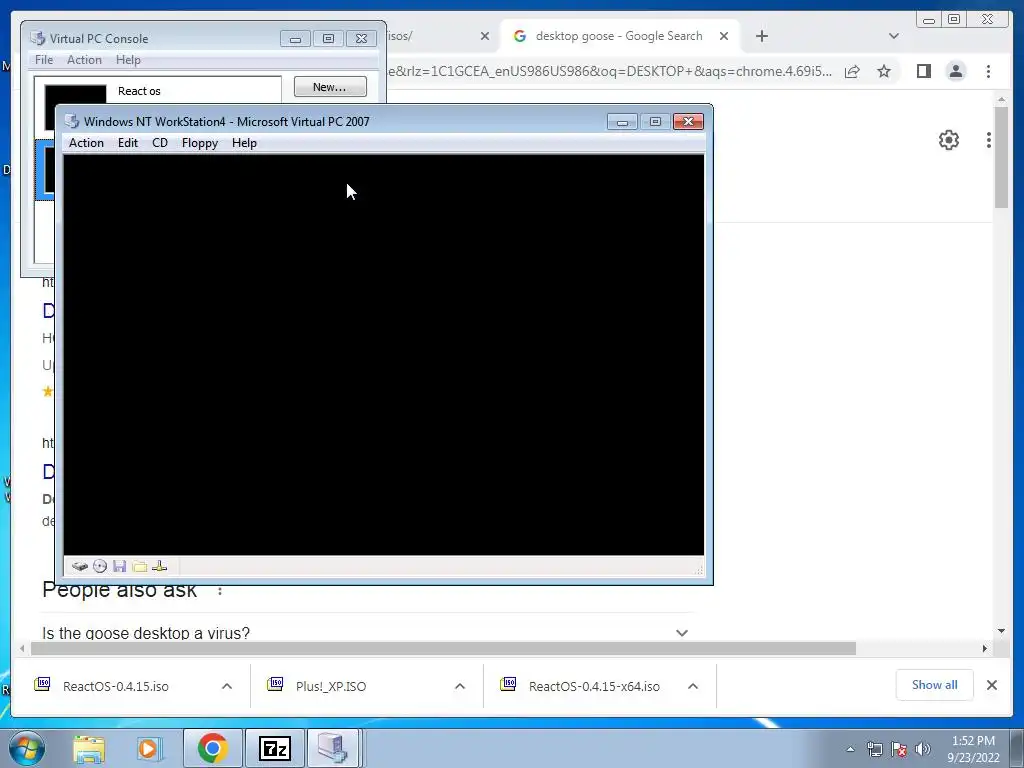Click the Show all downloads button

935,685
